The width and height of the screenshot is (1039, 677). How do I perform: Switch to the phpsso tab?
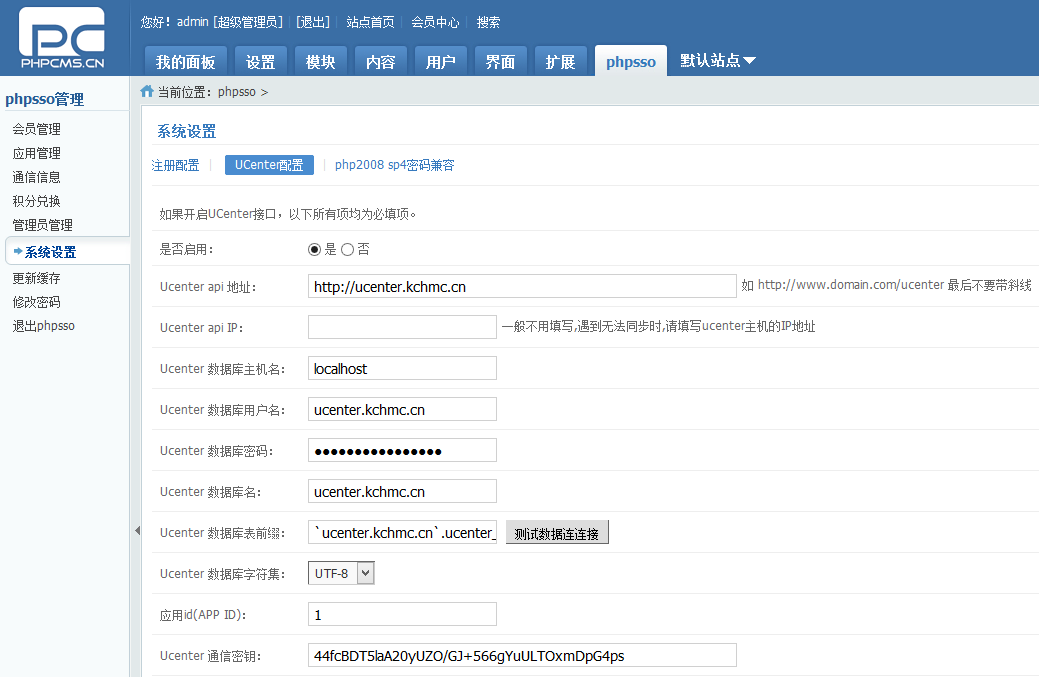pos(630,62)
